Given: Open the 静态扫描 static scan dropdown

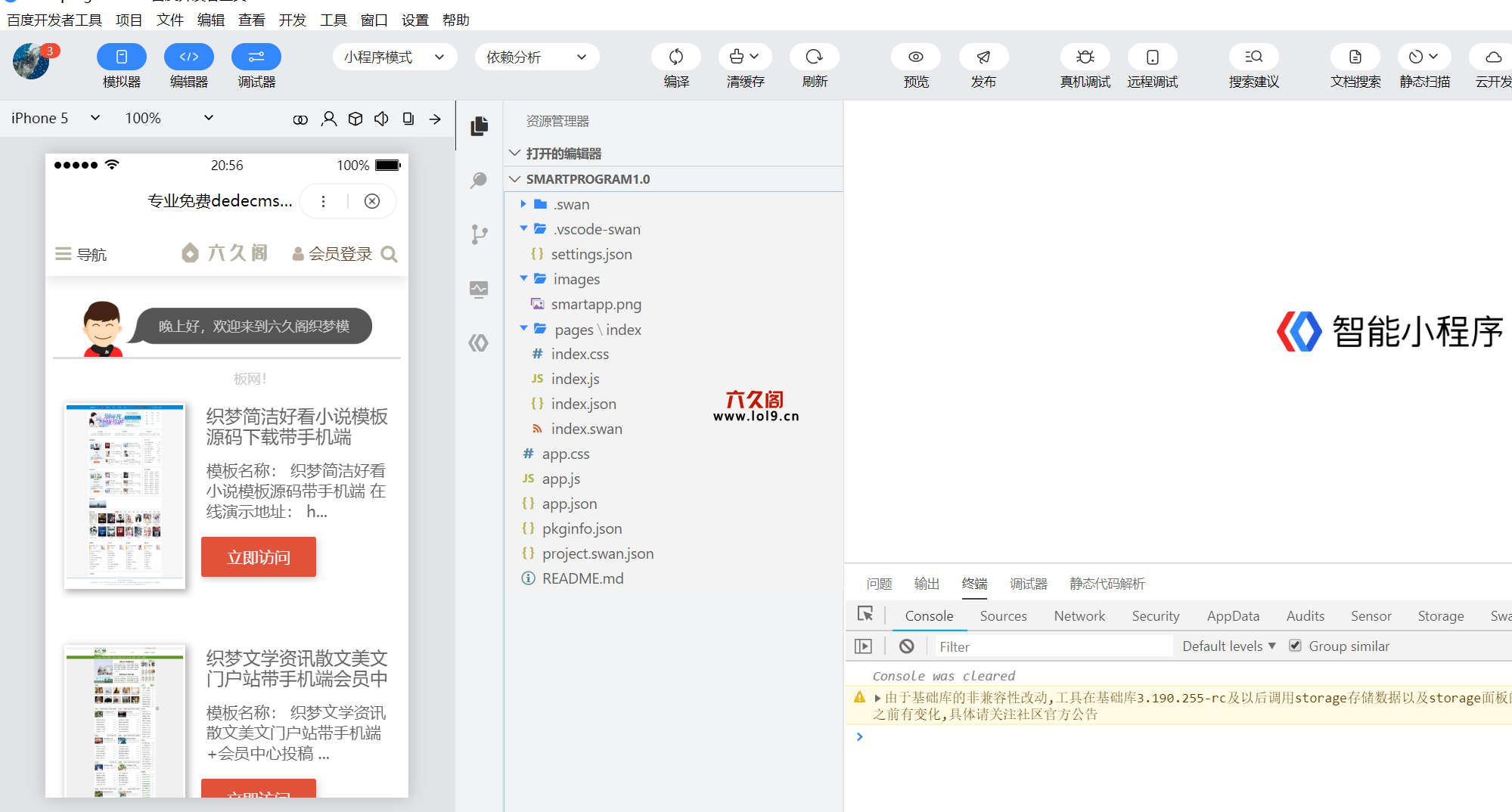Looking at the screenshot, I should (1424, 57).
